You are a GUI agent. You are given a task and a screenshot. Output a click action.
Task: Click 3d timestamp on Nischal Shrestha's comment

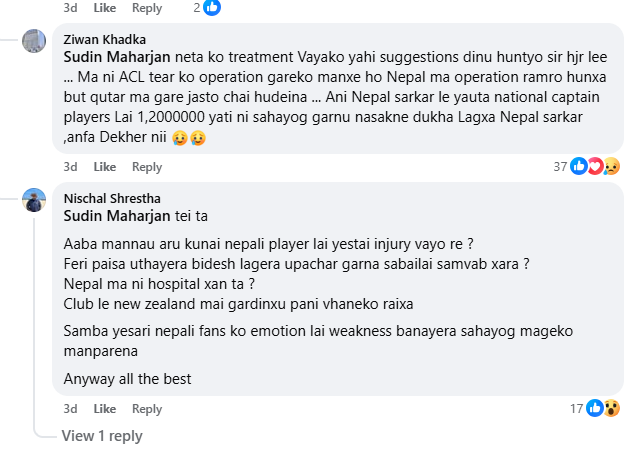(x=70, y=409)
